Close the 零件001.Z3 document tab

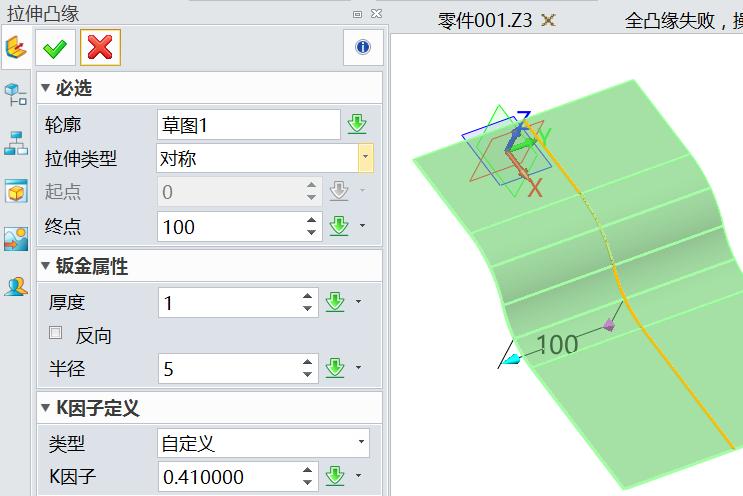pyautogui.click(x=548, y=20)
